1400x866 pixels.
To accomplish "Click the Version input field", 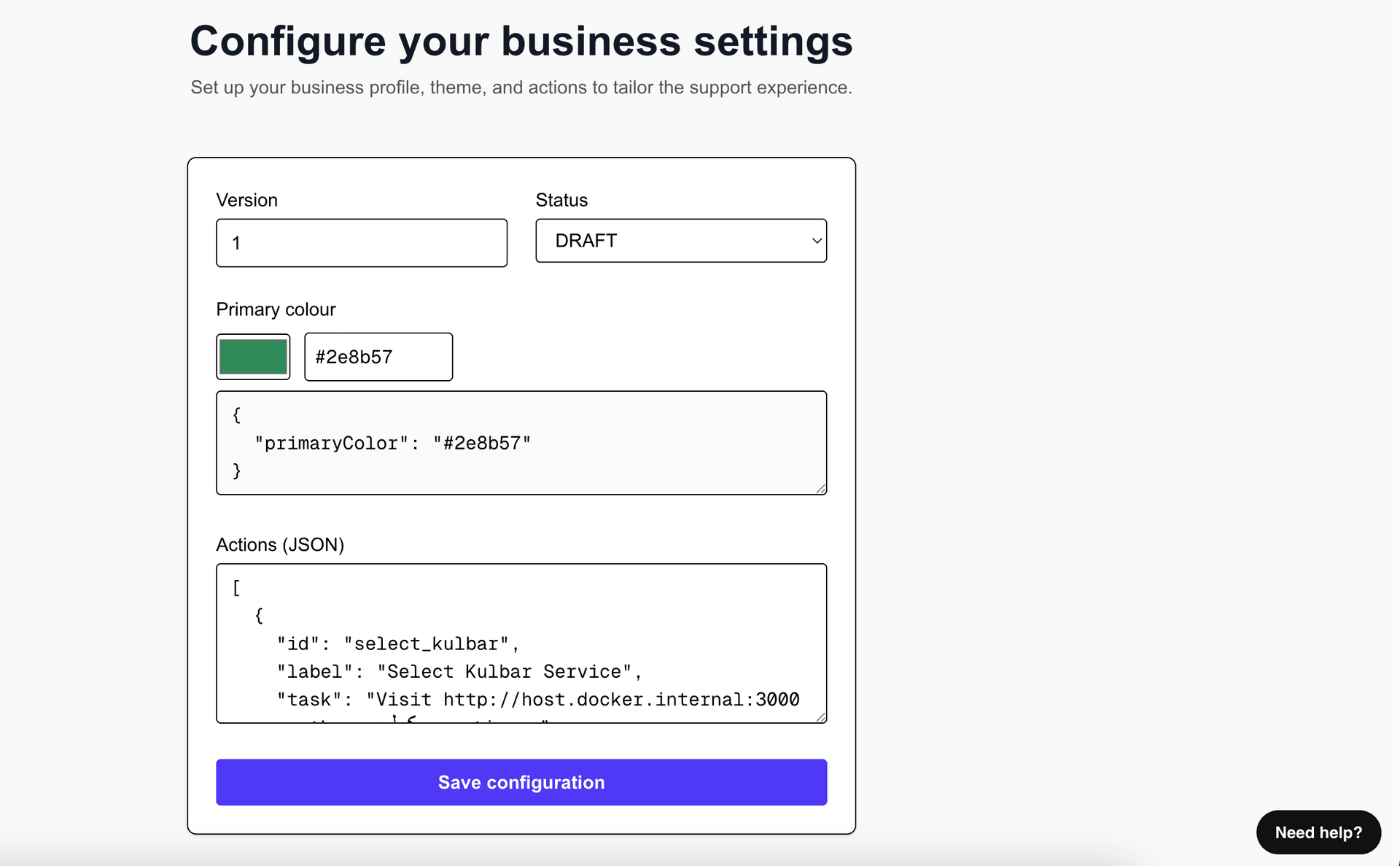I will point(362,243).
